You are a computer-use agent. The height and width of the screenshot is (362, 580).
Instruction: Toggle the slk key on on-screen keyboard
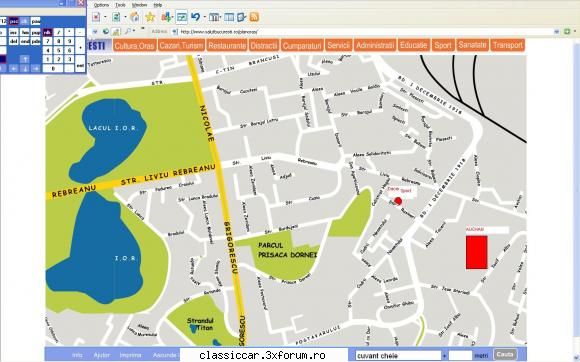pos(24,21)
